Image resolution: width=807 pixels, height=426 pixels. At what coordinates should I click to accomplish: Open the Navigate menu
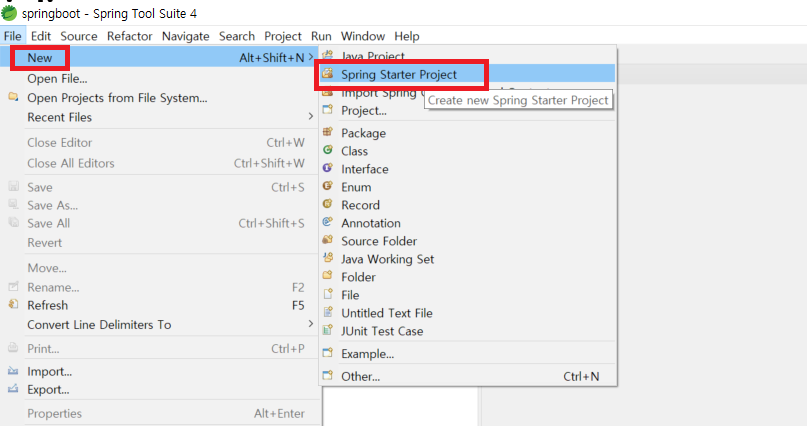pyautogui.click(x=185, y=36)
